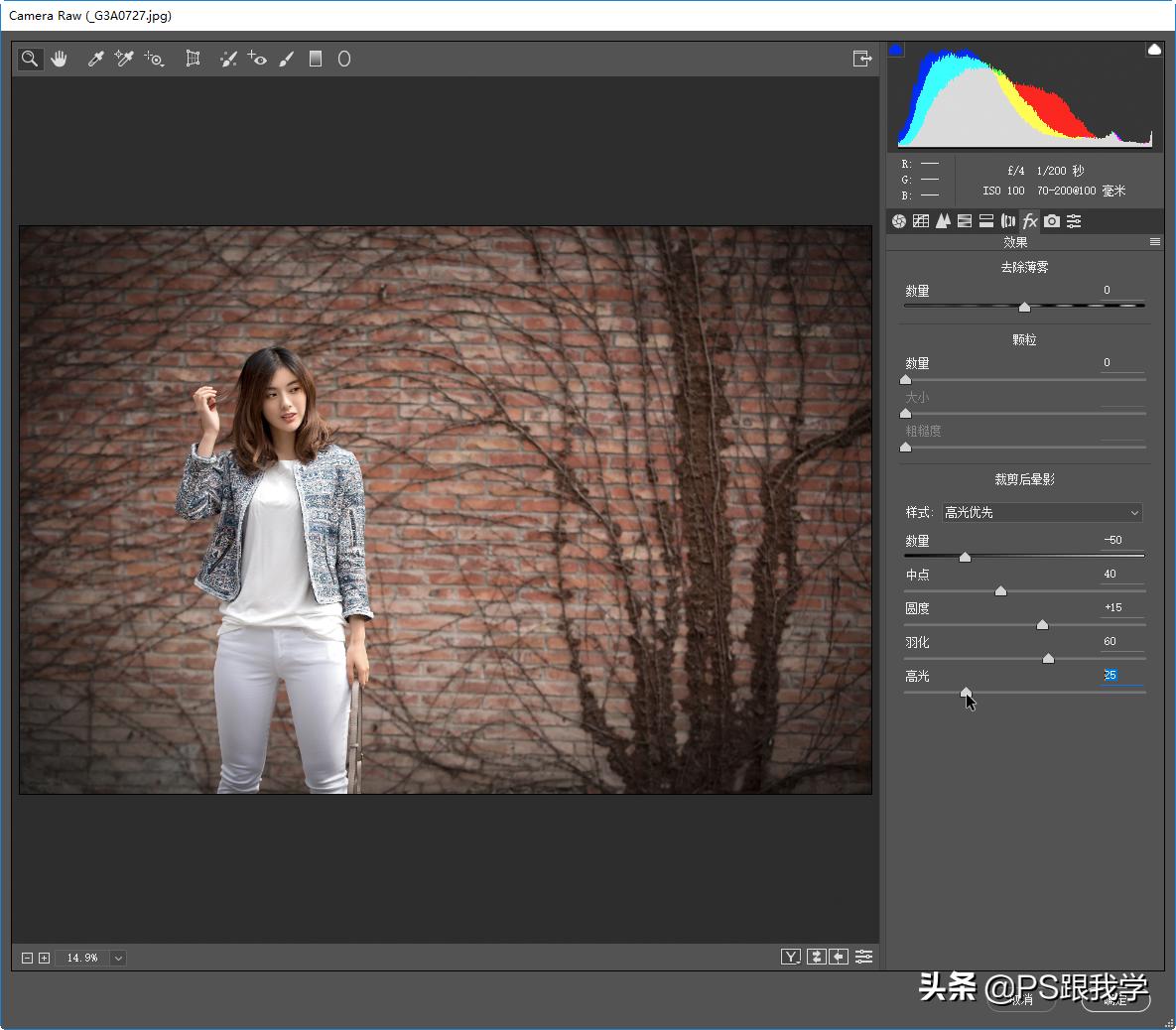Image resolution: width=1176 pixels, height=1030 pixels.
Task: Open the 高光优先 vignette style dropdown
Action: point(1042,512)
